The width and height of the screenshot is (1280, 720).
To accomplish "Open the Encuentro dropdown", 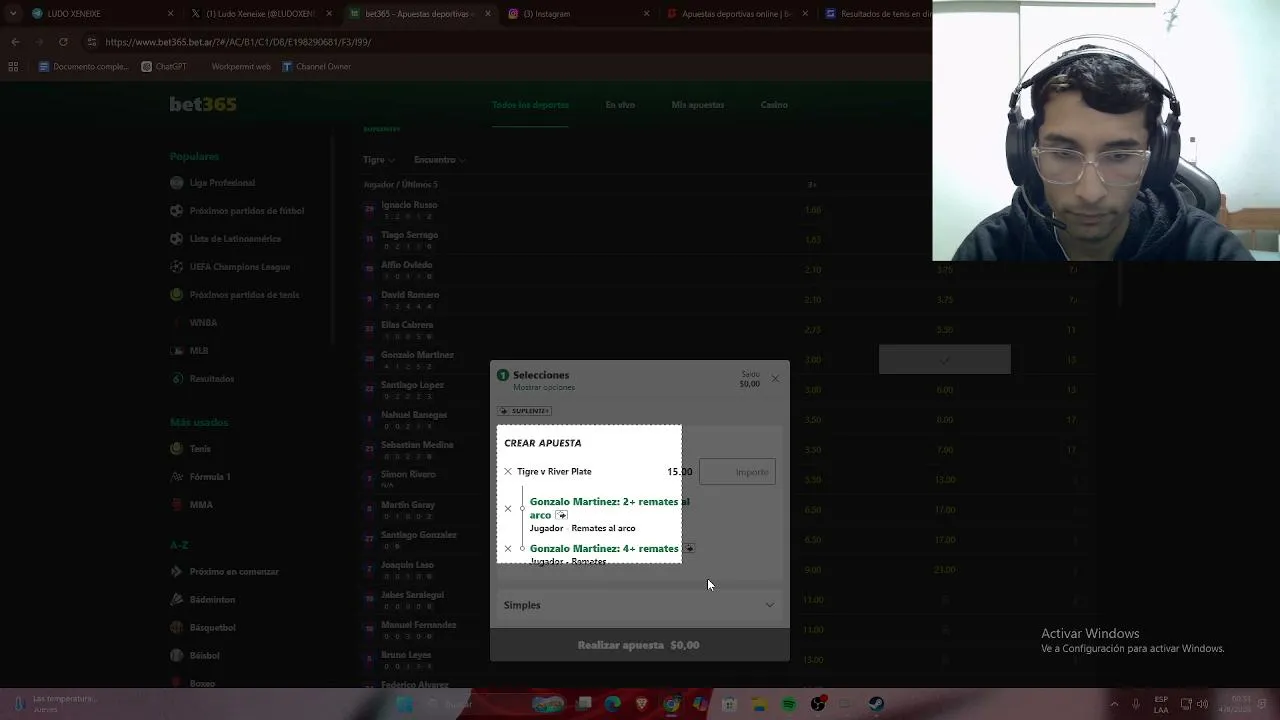I will pos(440,160).
